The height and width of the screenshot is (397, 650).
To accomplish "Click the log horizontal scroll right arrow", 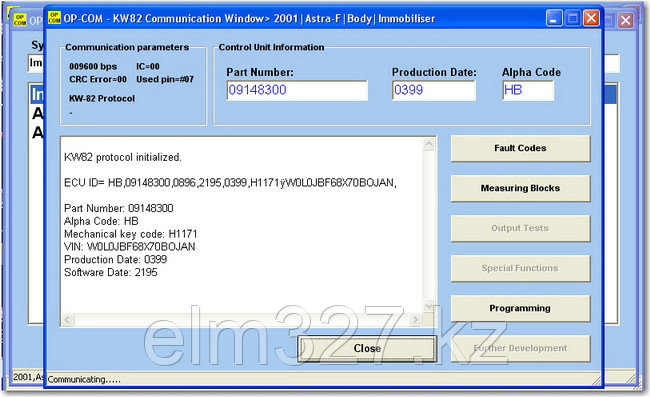I will tap(415, 320).
